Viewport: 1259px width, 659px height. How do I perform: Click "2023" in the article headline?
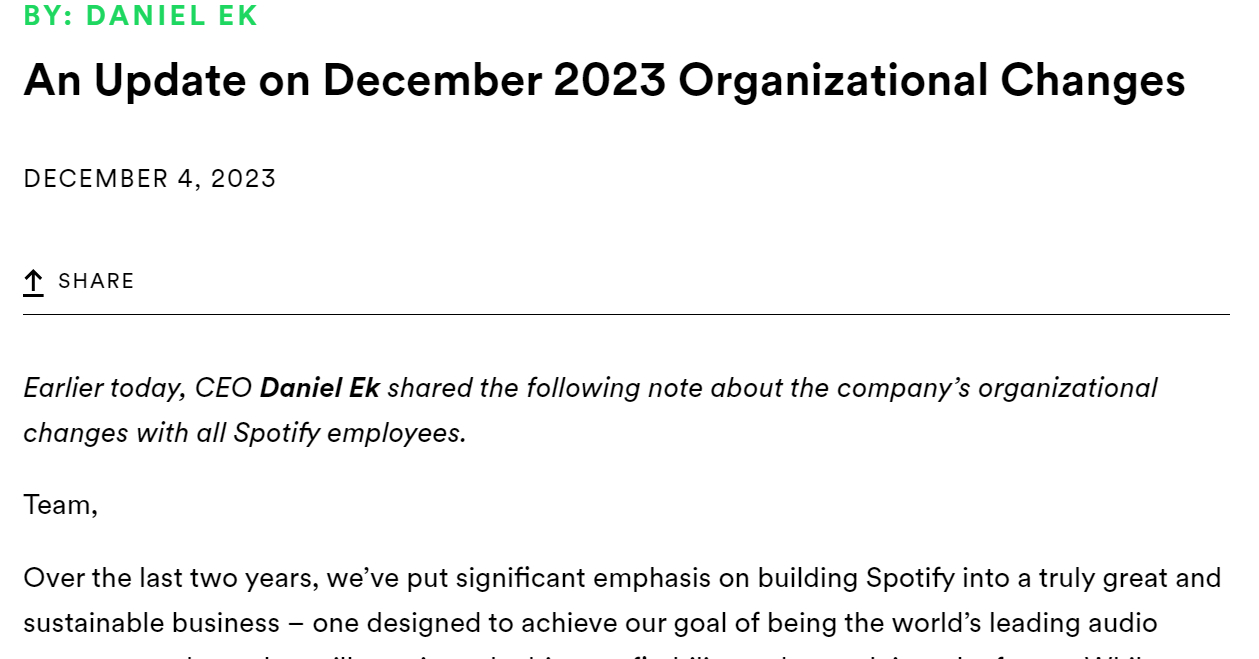(610, 80)
